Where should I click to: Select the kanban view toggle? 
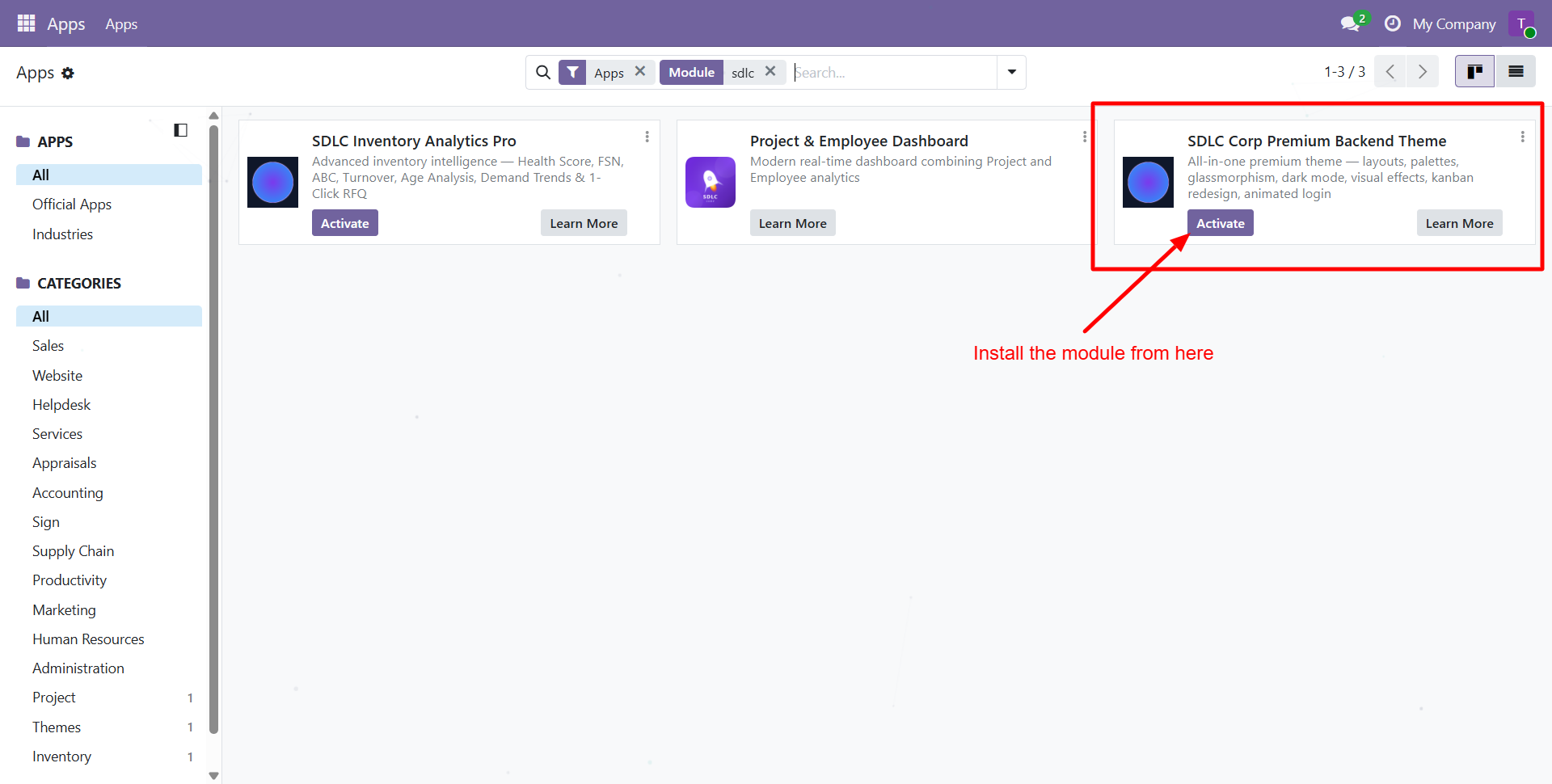click(1474, 71)
